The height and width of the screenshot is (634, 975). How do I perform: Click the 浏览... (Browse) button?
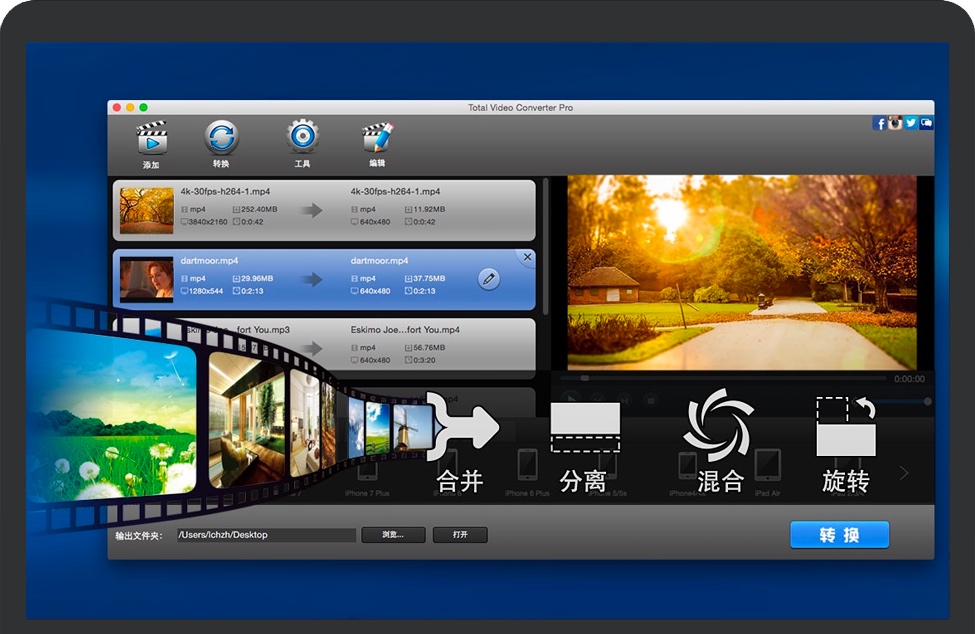(x=393, y=535)
